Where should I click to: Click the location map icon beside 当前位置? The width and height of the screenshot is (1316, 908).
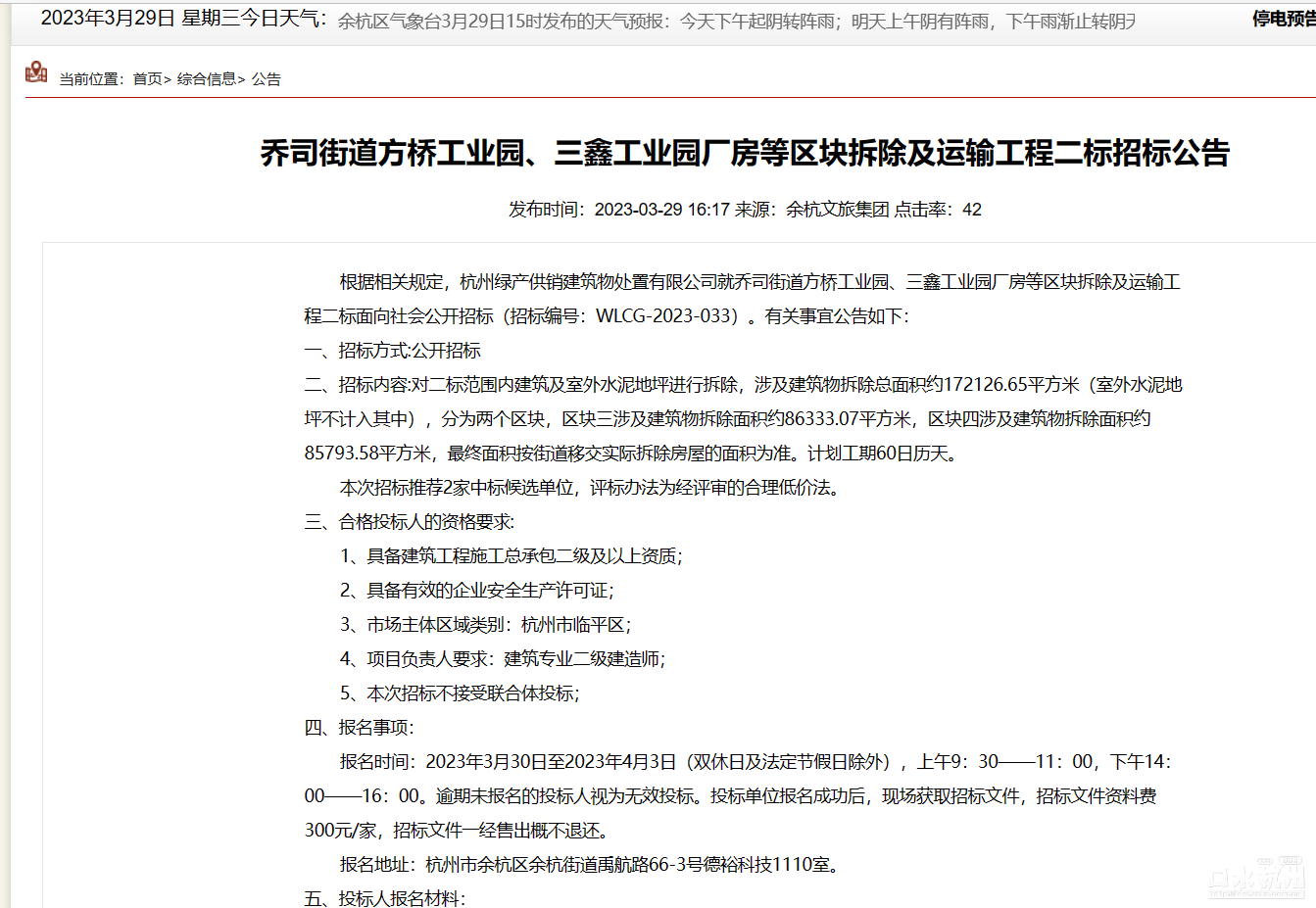tap(36, 72)
